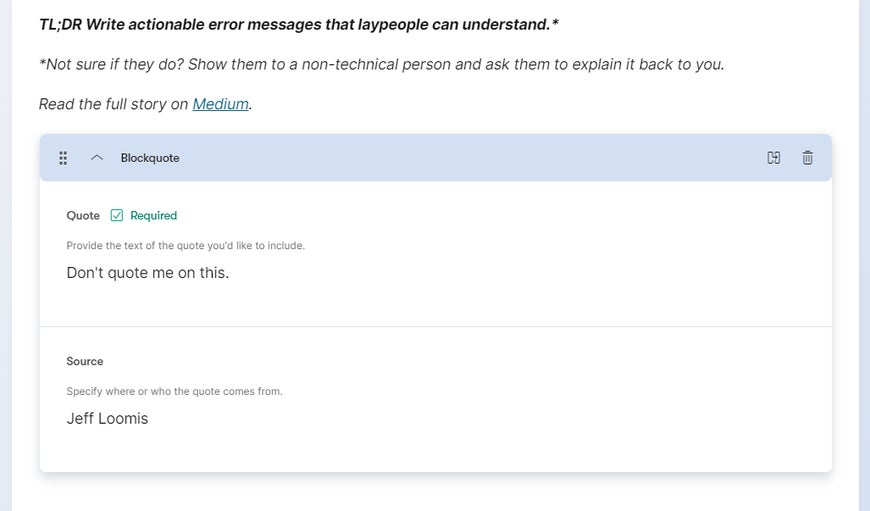
Task: Collapse the Blockquote block with the chevron
Action: click(x=97, y=158)
